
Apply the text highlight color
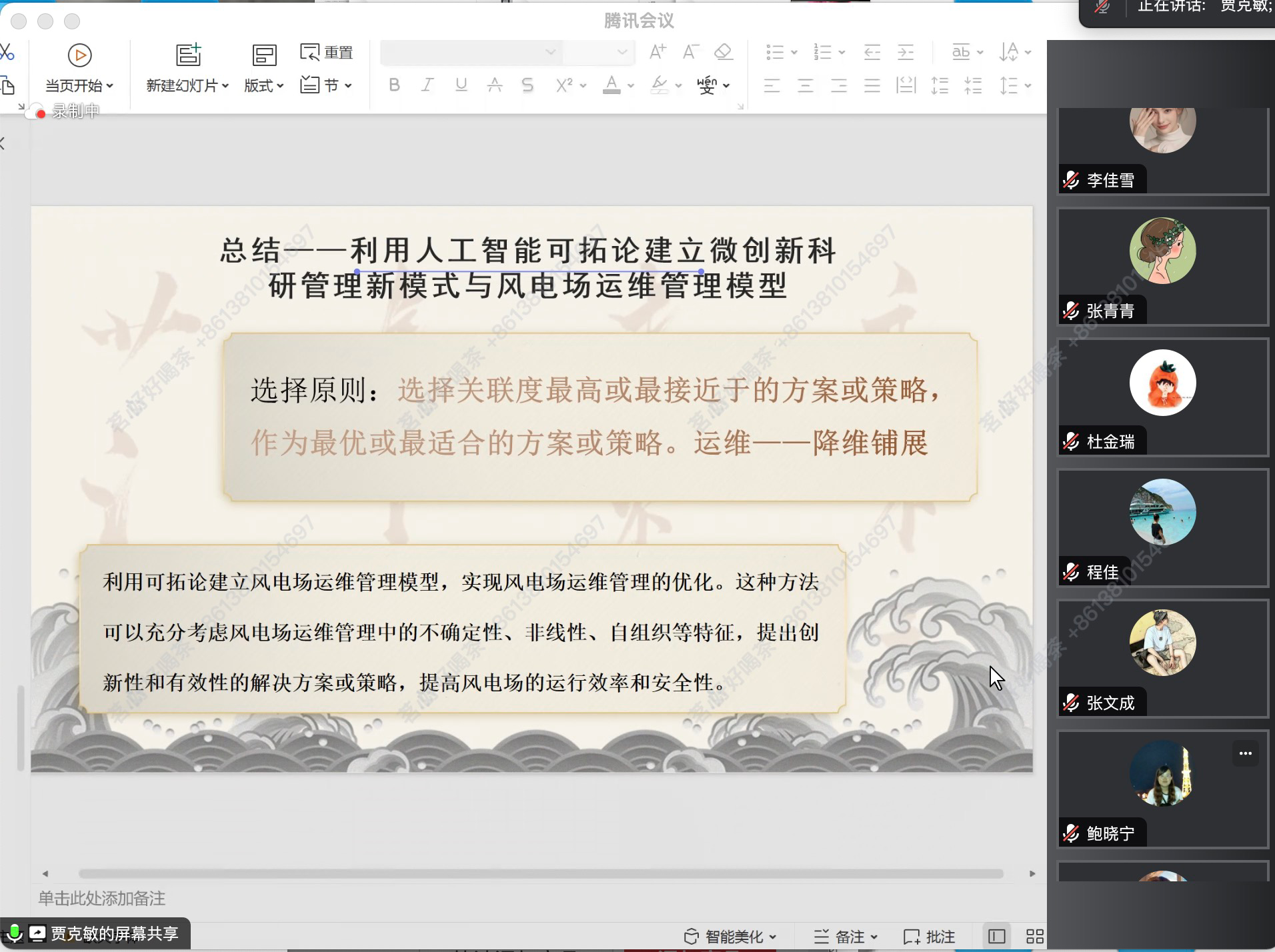point(660,85)
